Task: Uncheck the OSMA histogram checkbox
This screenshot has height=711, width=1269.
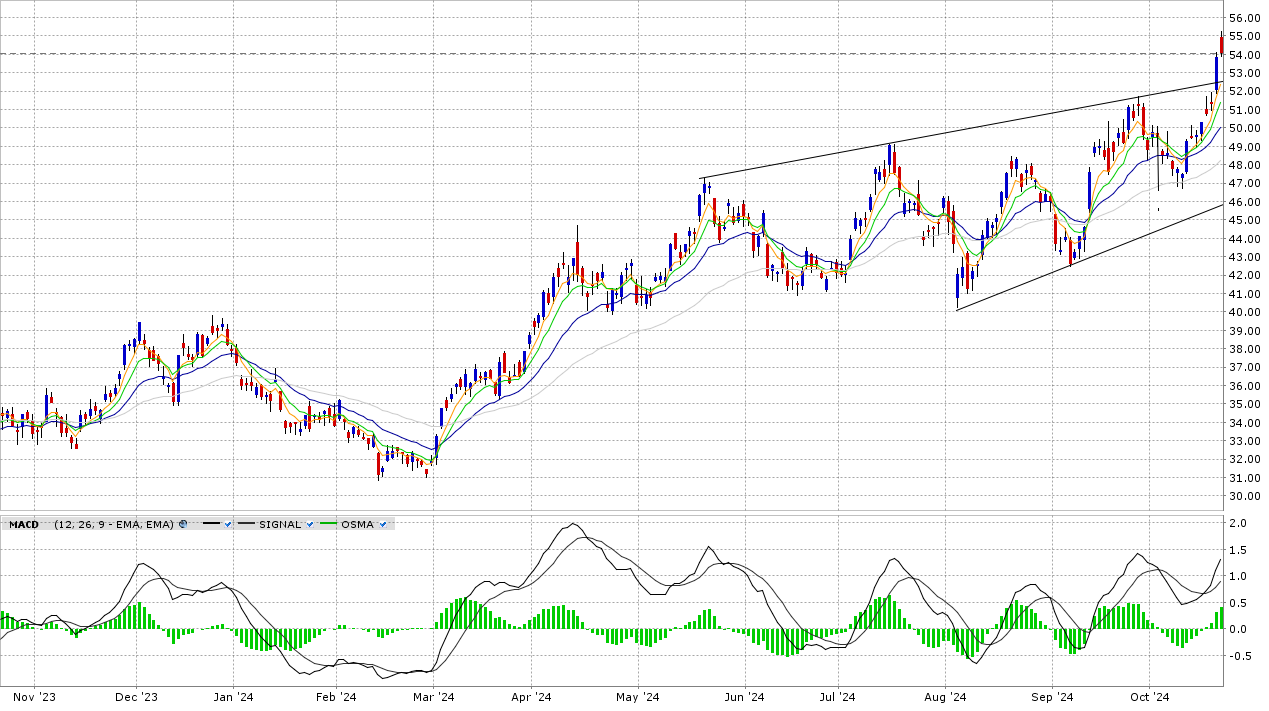Action: point(383,524)
